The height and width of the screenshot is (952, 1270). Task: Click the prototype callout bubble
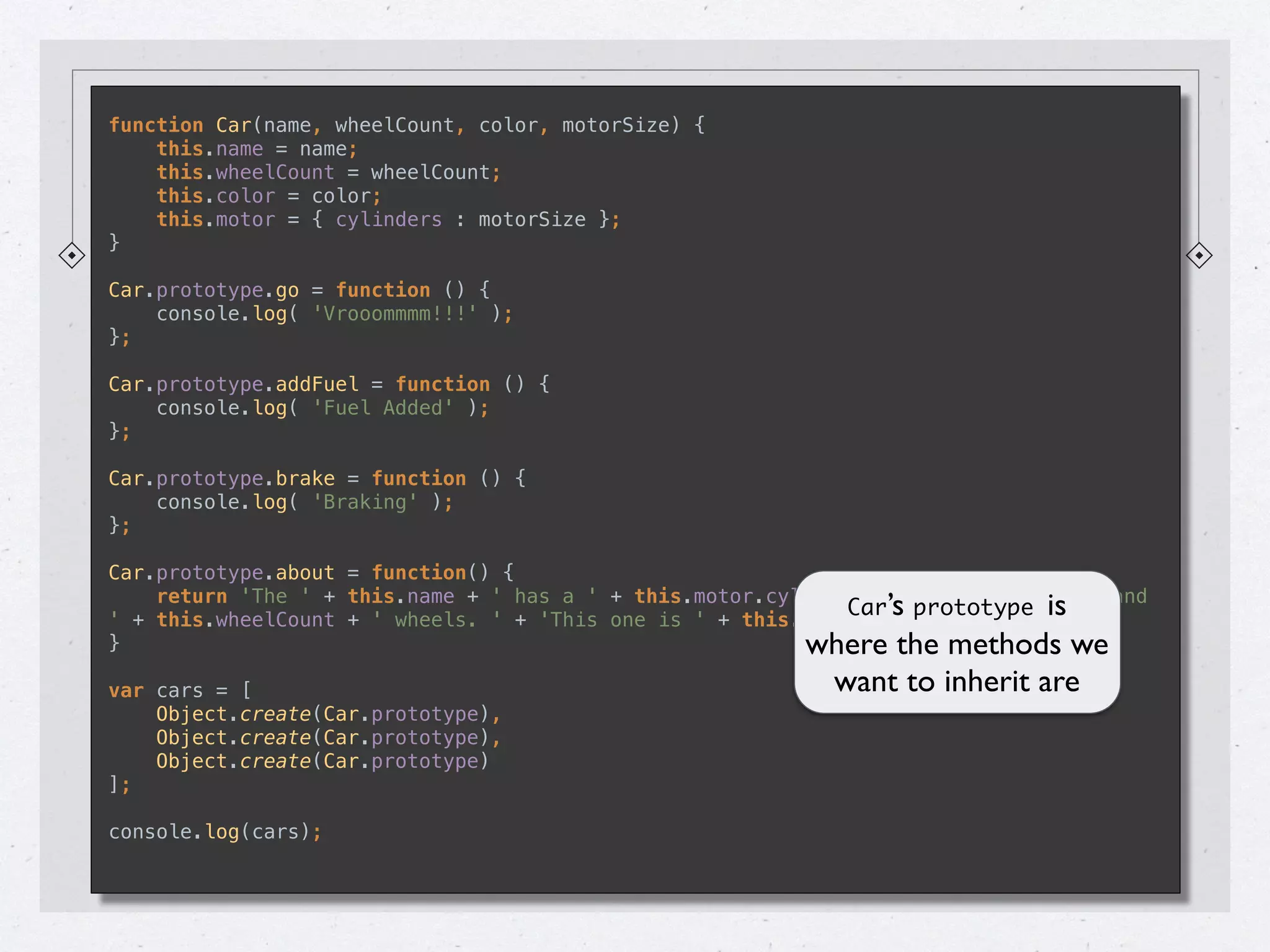click(x=956, y=643)
